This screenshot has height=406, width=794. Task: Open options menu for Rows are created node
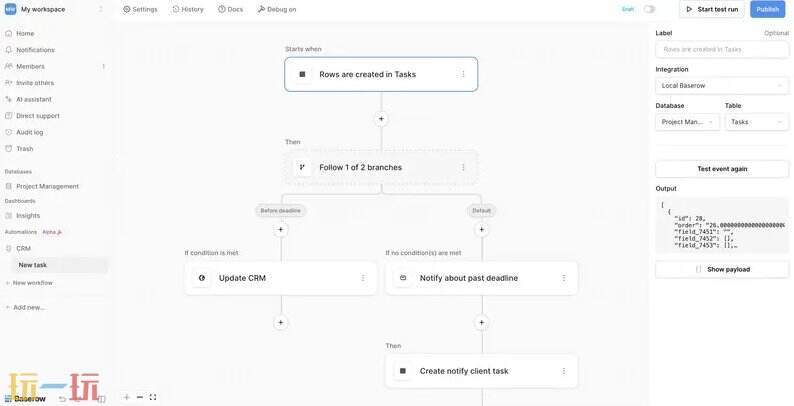[x=463, y=74]
